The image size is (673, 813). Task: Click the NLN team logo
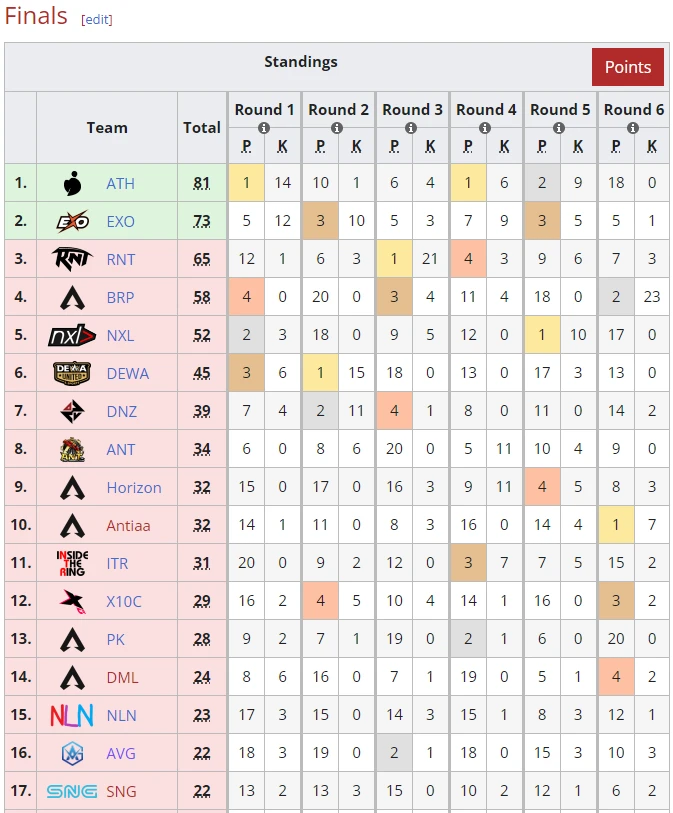coord(72,715)
